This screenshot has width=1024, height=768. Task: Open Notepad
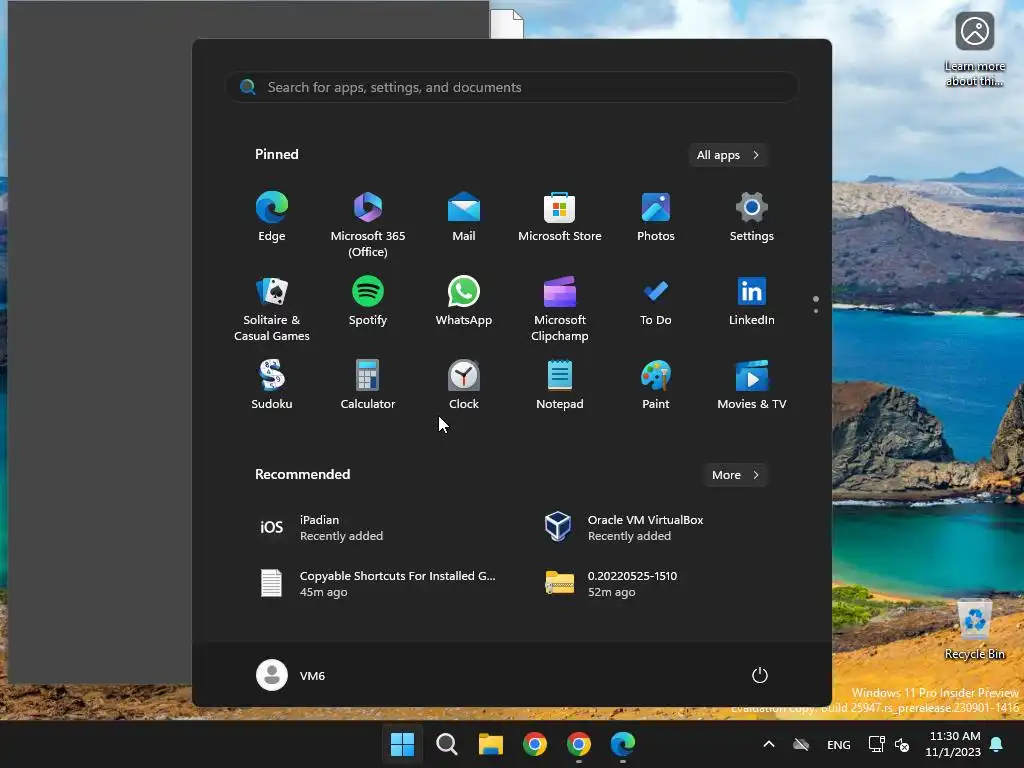[560, 385]
